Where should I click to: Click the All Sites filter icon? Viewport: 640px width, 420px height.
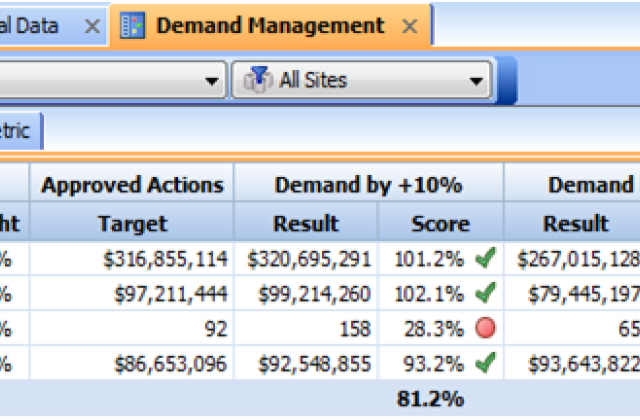[258, 79]
